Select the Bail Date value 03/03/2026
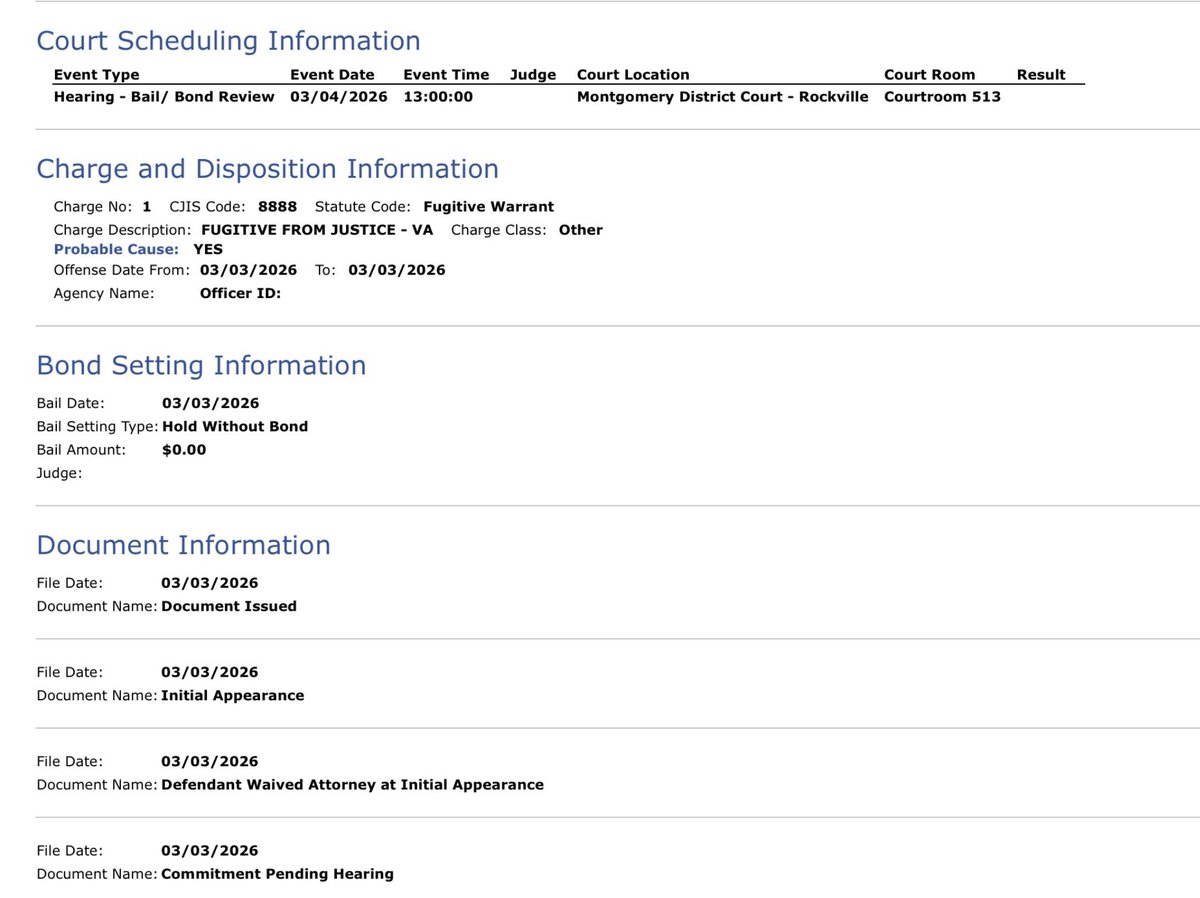This screenshot has height=898, width=1200. tap(210, 404)
